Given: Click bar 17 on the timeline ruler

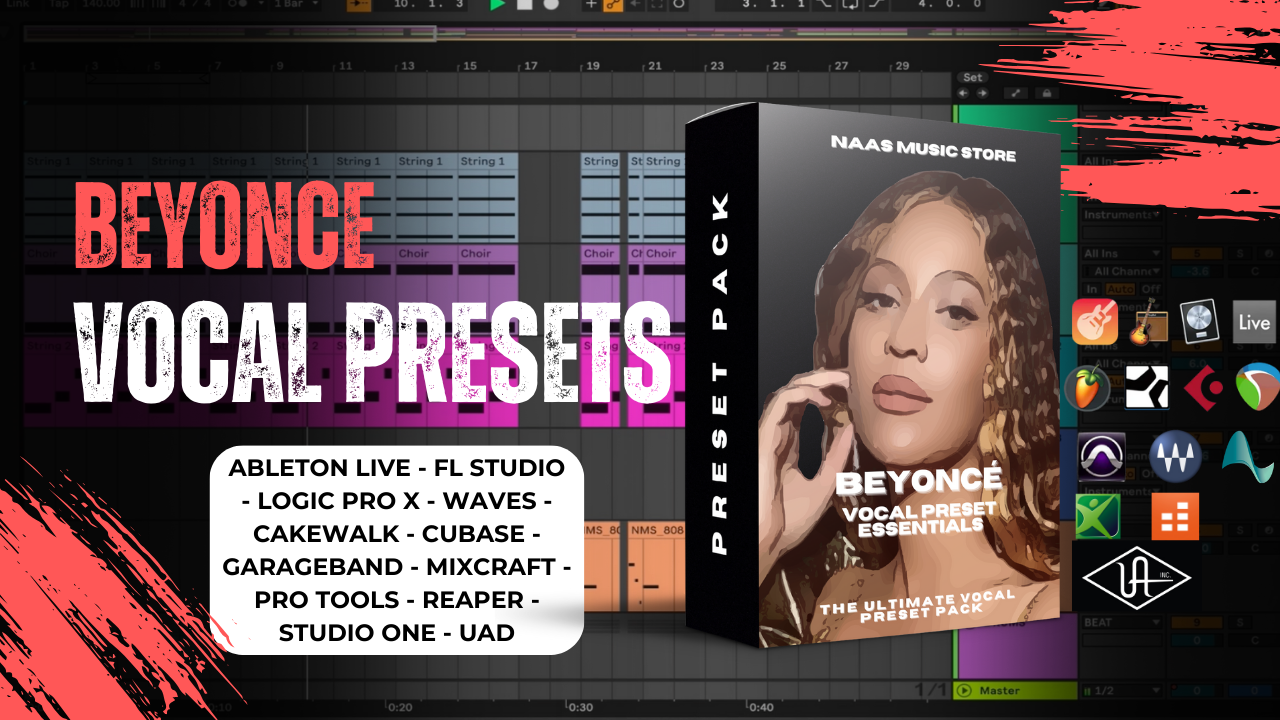Looking at the screenshot, I should click(x=531, y=66).
